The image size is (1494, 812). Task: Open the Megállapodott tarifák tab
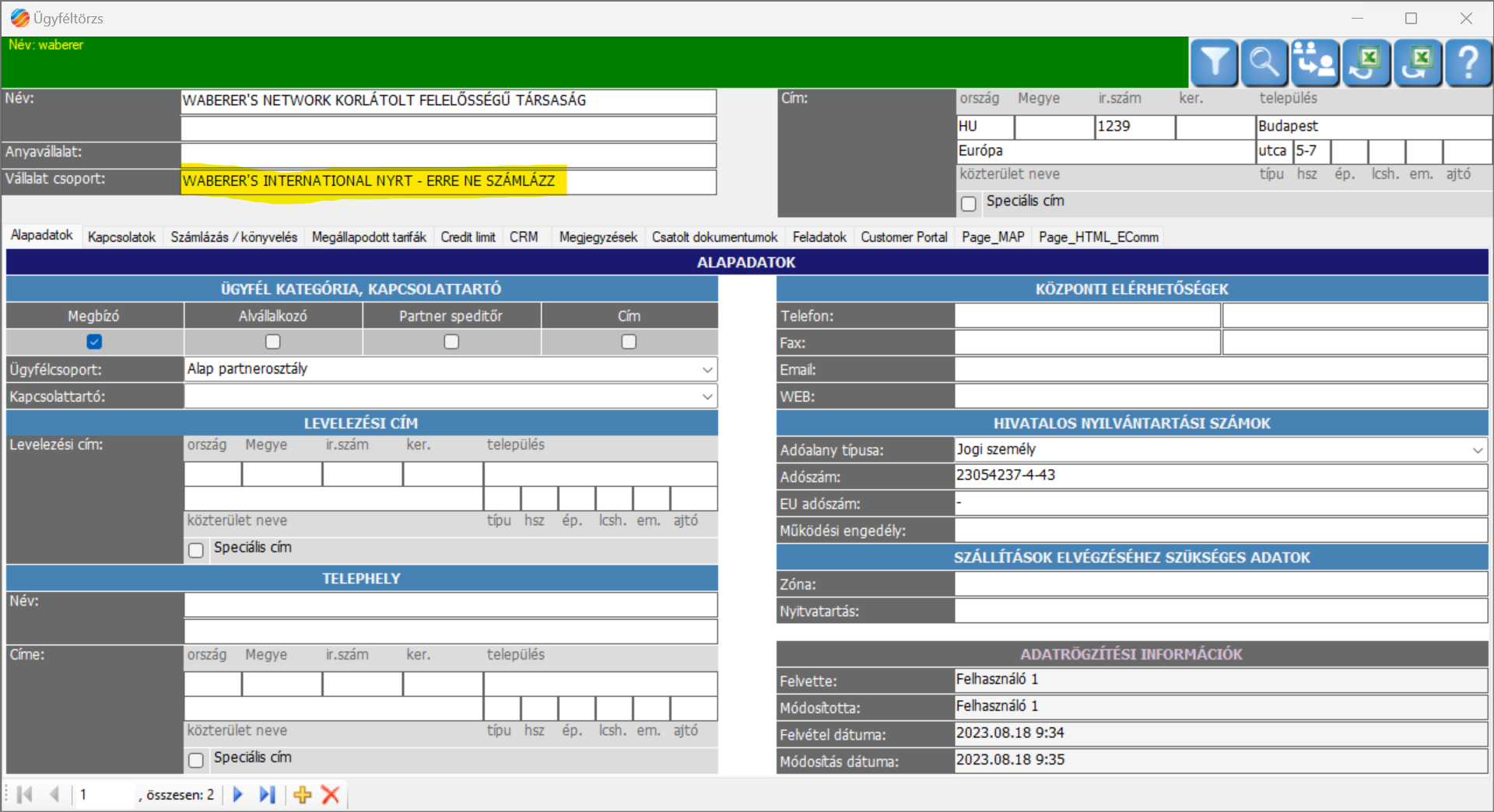pyautogui.click(x=369, y=236)
